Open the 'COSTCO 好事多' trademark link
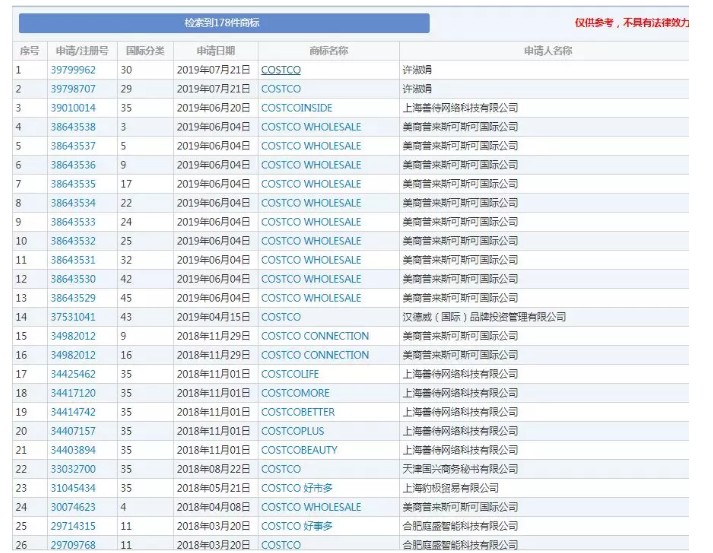Screen dimensions: 713x553 [297, 526]
